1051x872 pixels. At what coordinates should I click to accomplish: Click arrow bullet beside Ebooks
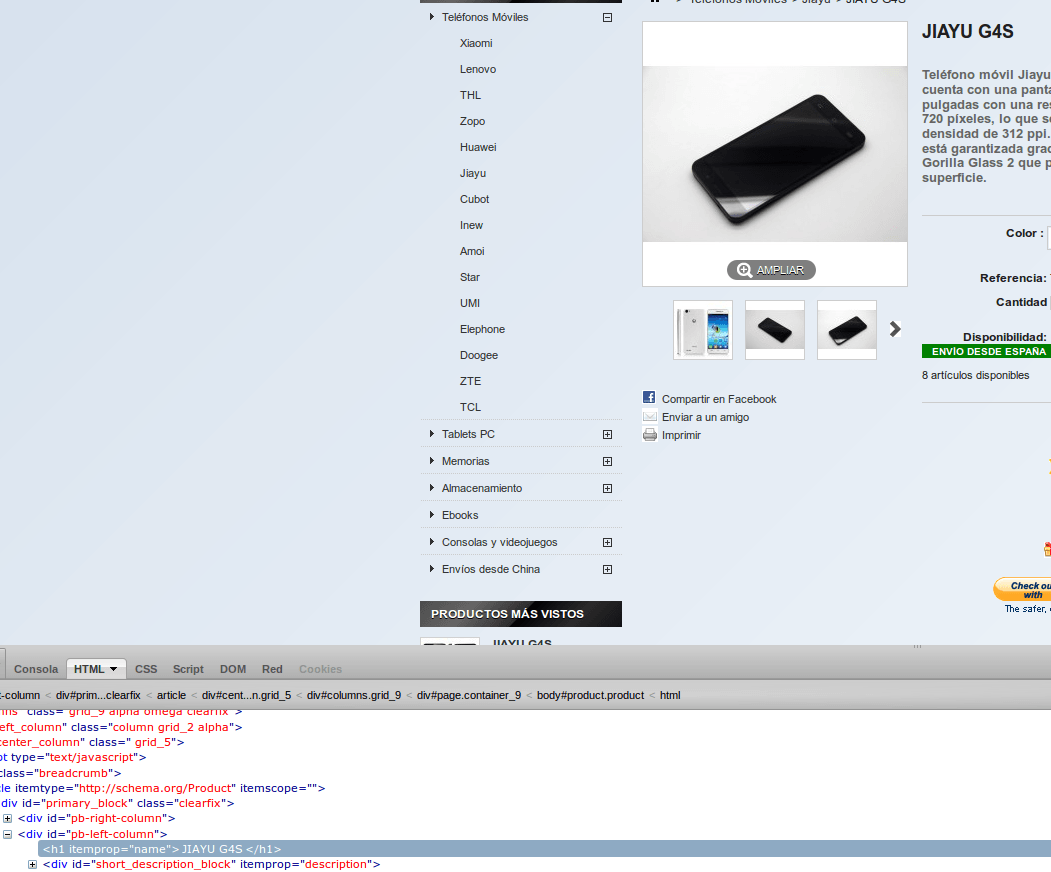pyautogui.click(x=432, y=515)
